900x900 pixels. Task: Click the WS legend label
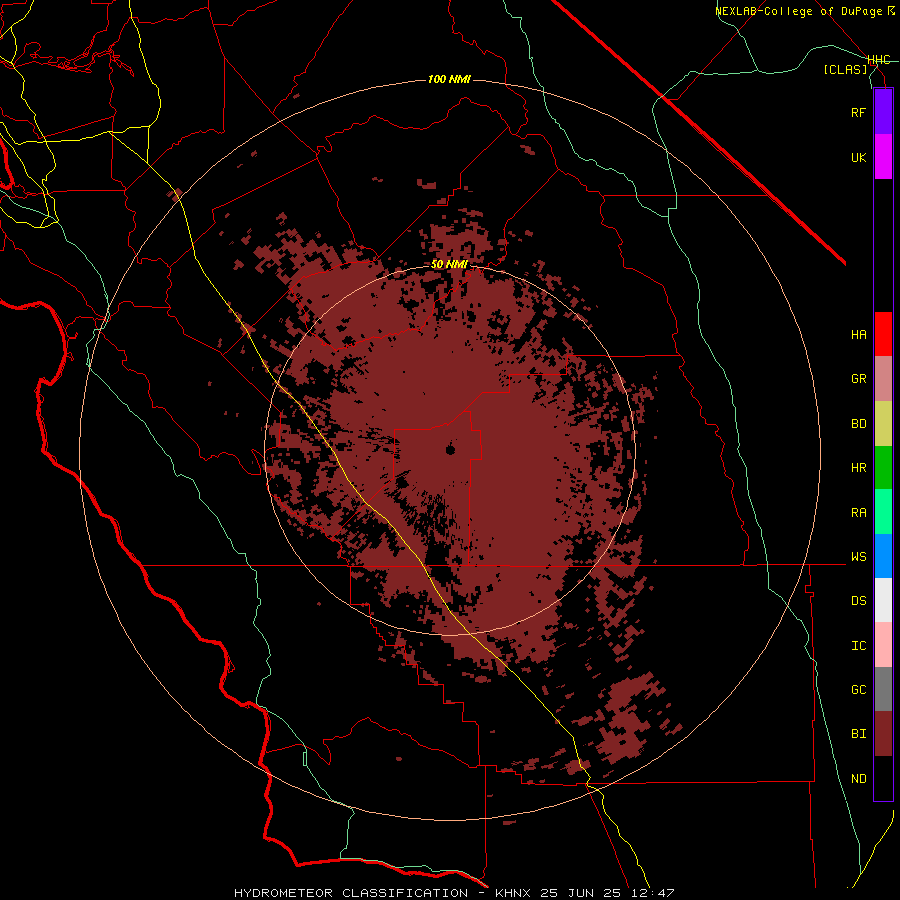[x=858, y=556]
